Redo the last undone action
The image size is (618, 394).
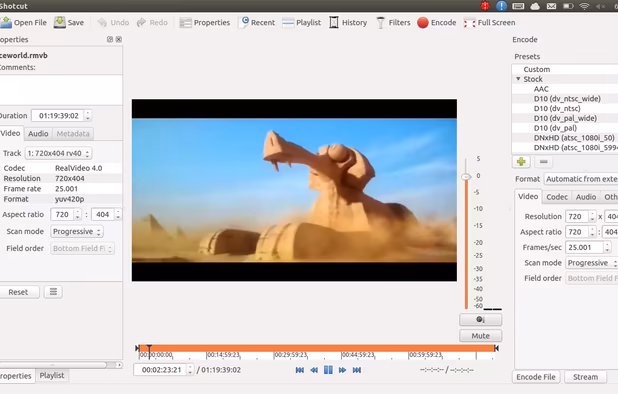pyautogui.click(x=152, y=22)
